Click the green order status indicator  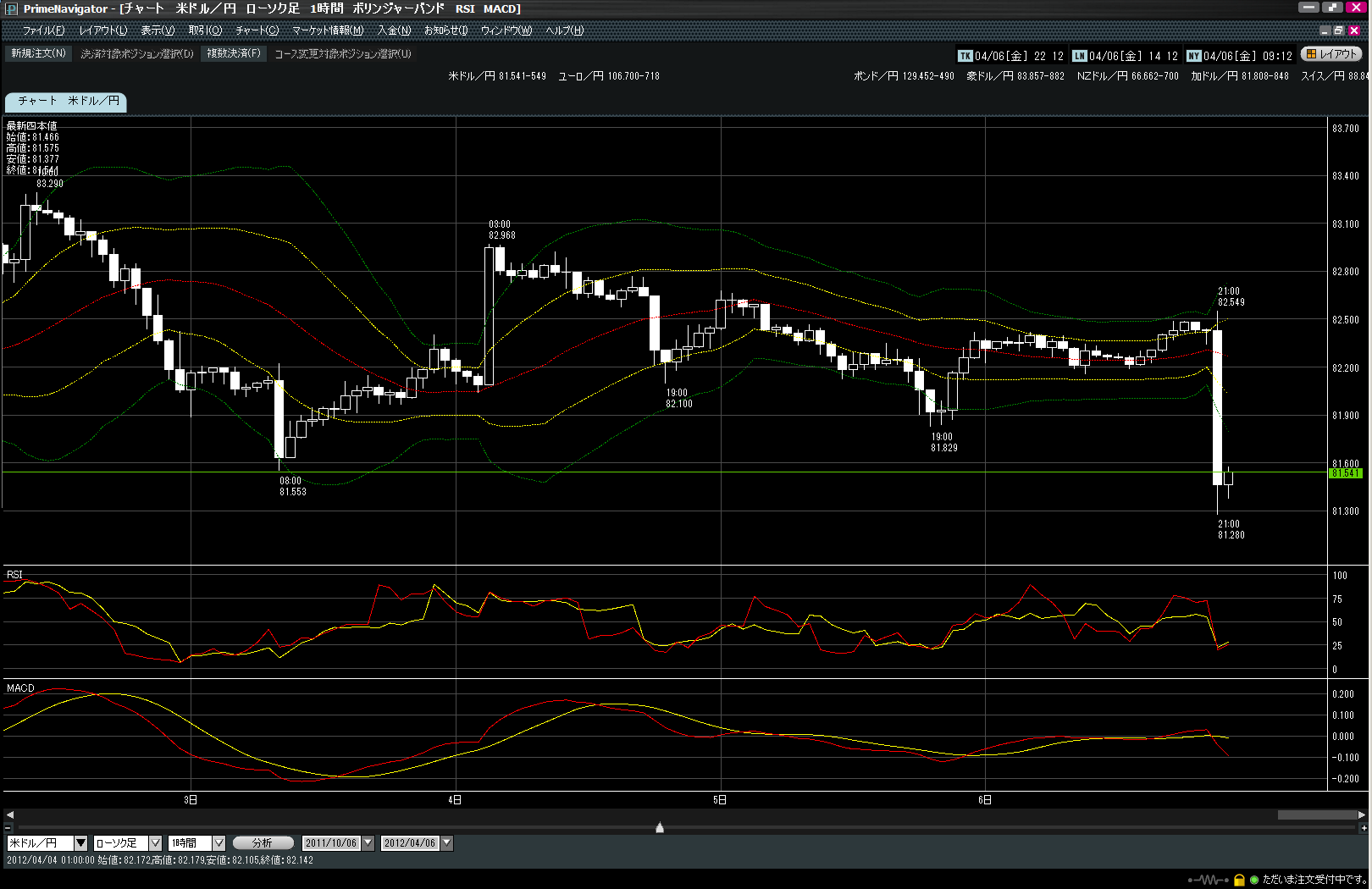click(x=1254, y=880)
